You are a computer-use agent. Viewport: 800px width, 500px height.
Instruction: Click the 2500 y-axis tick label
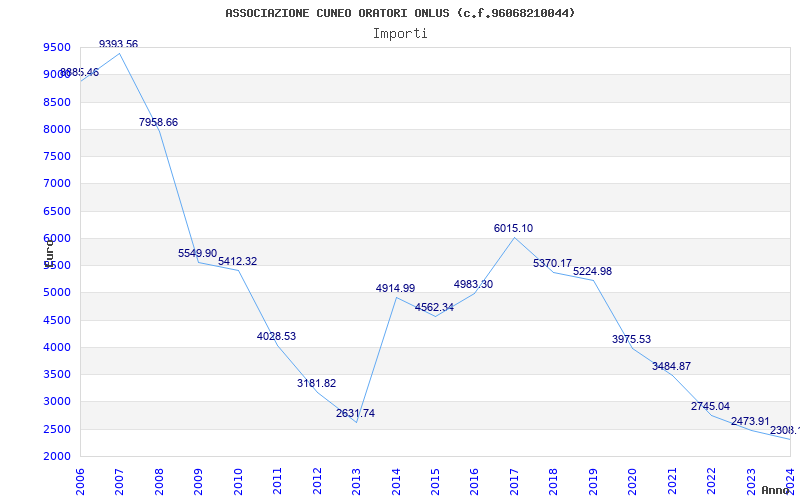pos(57,429)
